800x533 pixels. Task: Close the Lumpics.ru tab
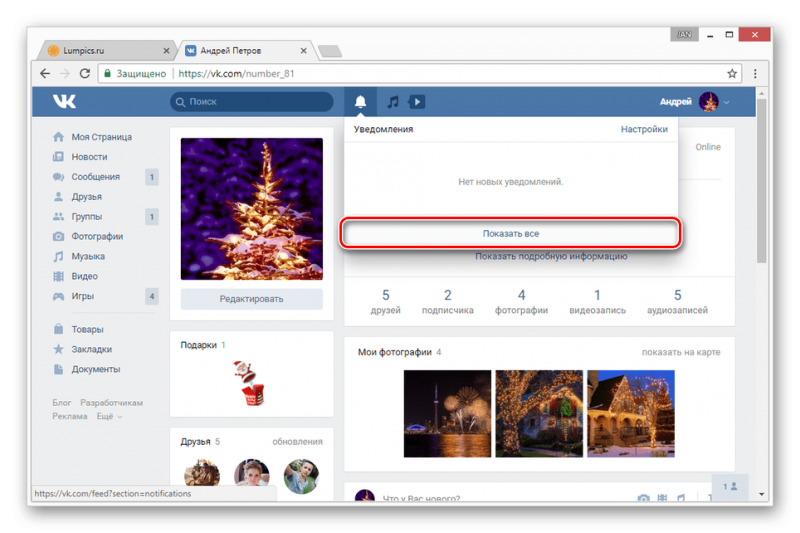tap(166, 50)
